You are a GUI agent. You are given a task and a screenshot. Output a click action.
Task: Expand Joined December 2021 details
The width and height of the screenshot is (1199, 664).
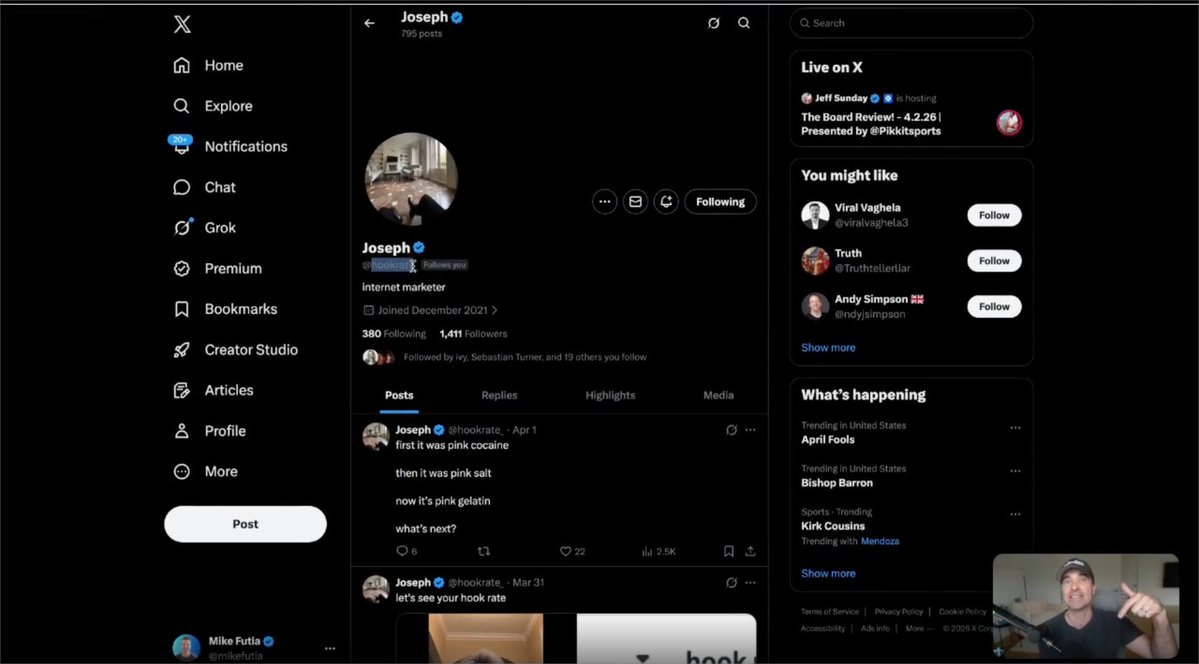tap(430, 310)
